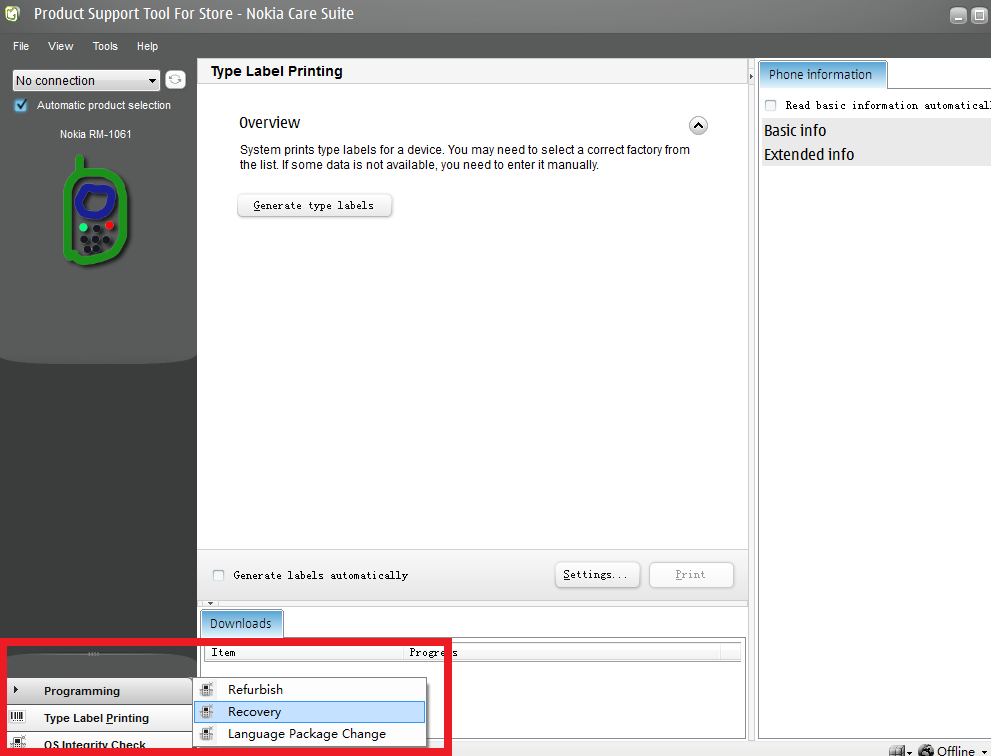
Task: Click the refresh connection icon
Action: pos(175,80)
